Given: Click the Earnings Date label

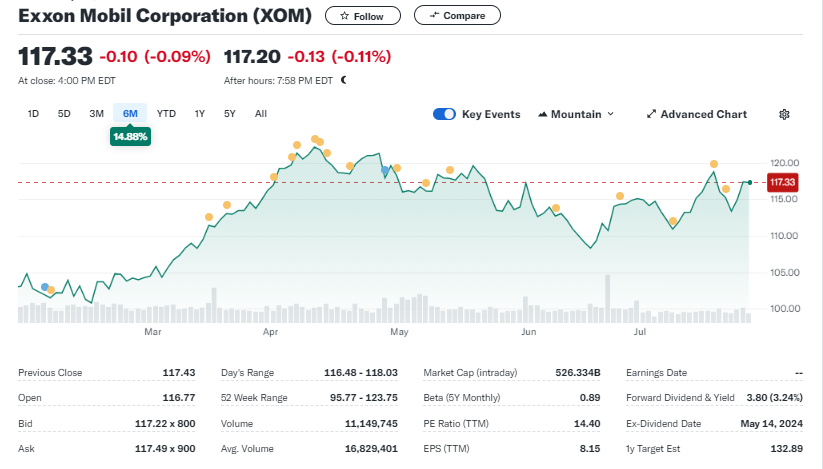Looking at the screenshot, I should click(x=656, y=372).
